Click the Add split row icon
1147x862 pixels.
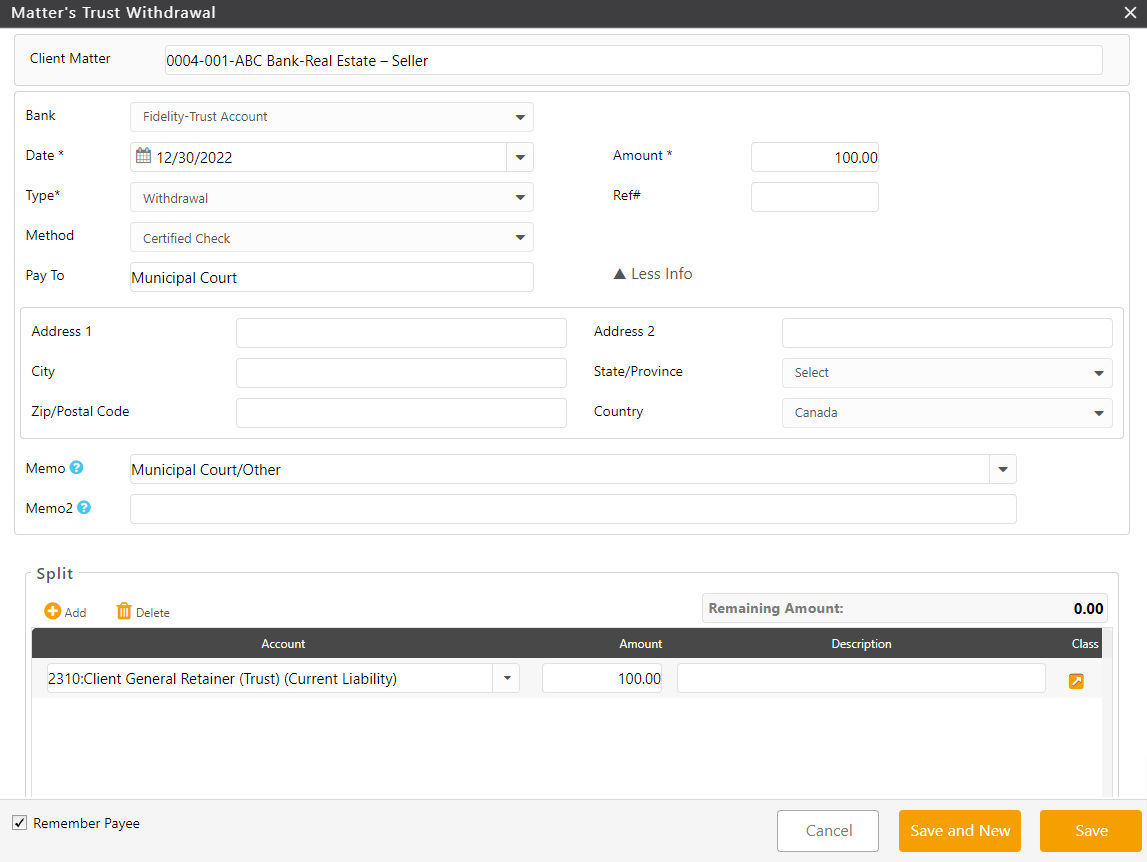click(53, 611)
